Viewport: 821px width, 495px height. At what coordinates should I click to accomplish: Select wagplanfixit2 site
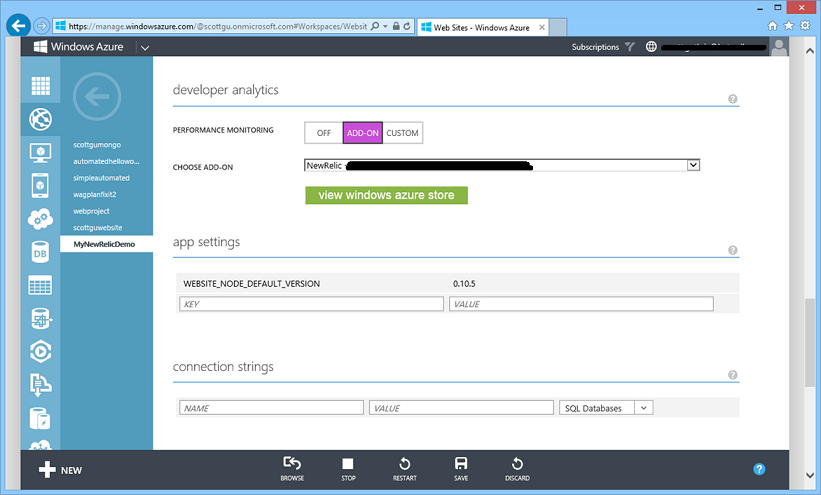click(x=95, y=194)
